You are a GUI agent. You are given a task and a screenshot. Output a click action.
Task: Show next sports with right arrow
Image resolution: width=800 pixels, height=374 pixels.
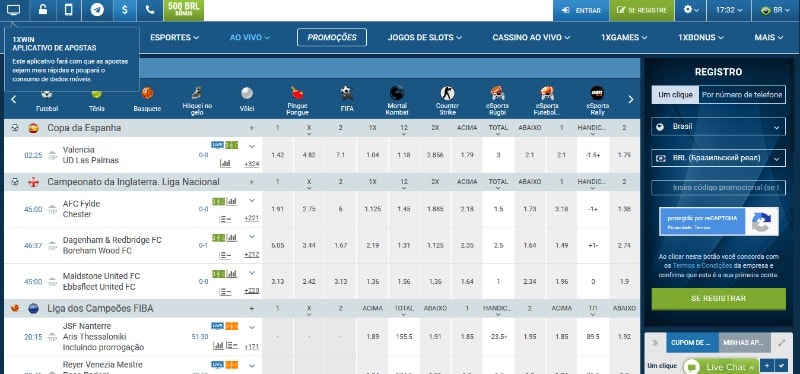point(631,99)
